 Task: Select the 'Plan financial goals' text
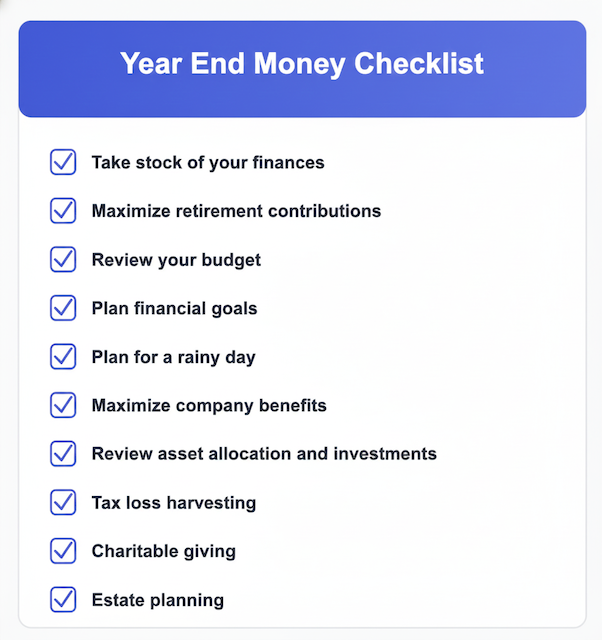tap(174, 308)
